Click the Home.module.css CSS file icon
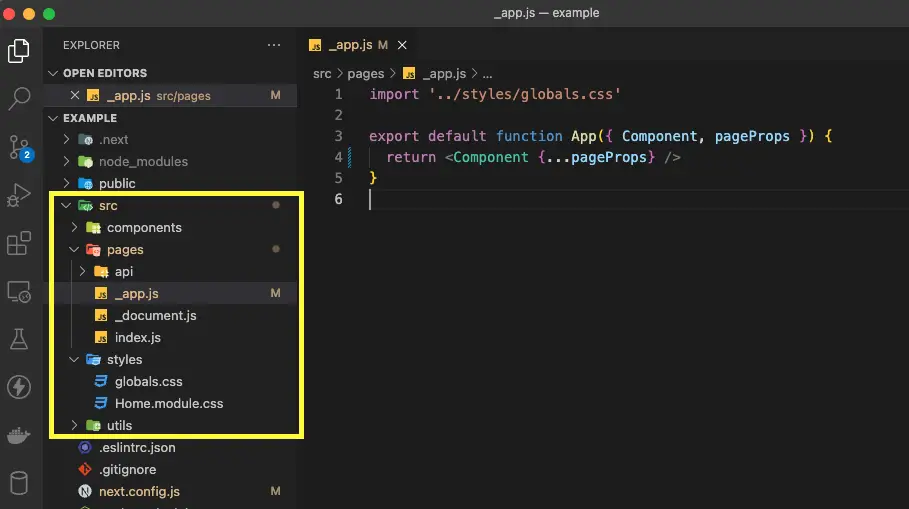Image resolution: width=909 pixels, height=509 pixels. pyautogui.click(x=101, y=404)
